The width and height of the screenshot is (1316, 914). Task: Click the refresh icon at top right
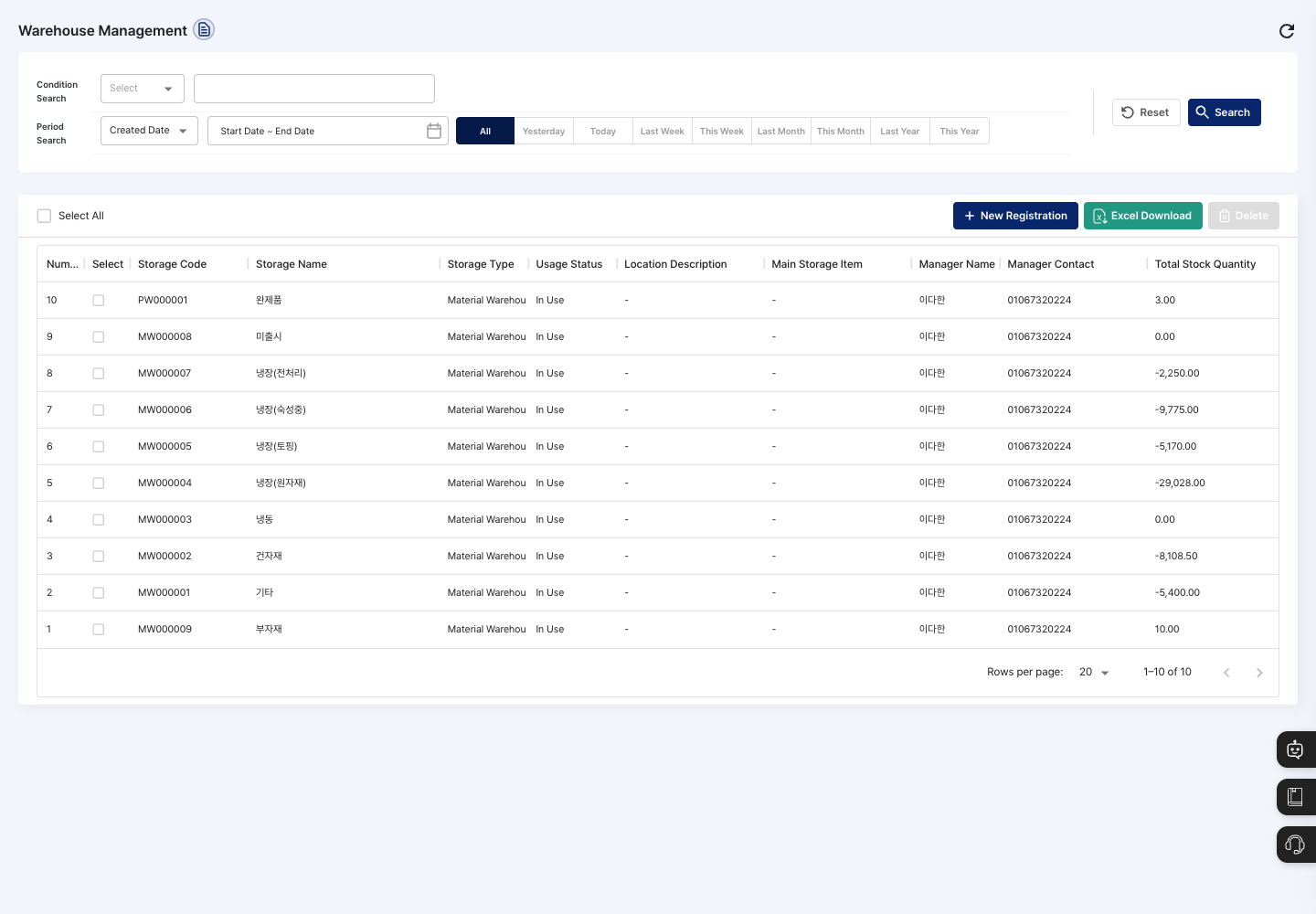click(x=1287, y=31)
